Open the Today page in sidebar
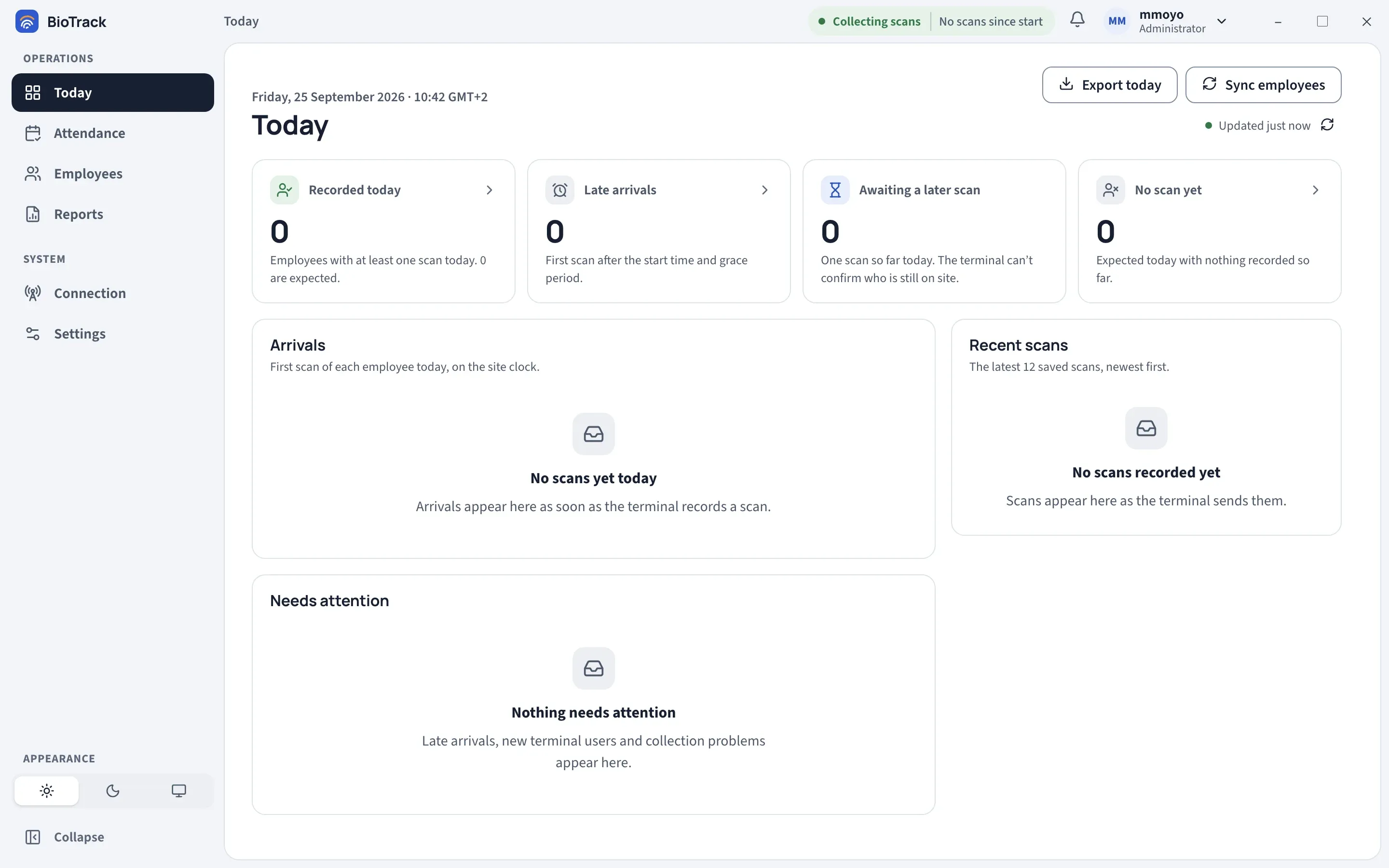Screen dimensions: 1389x868 pos(112,93)
